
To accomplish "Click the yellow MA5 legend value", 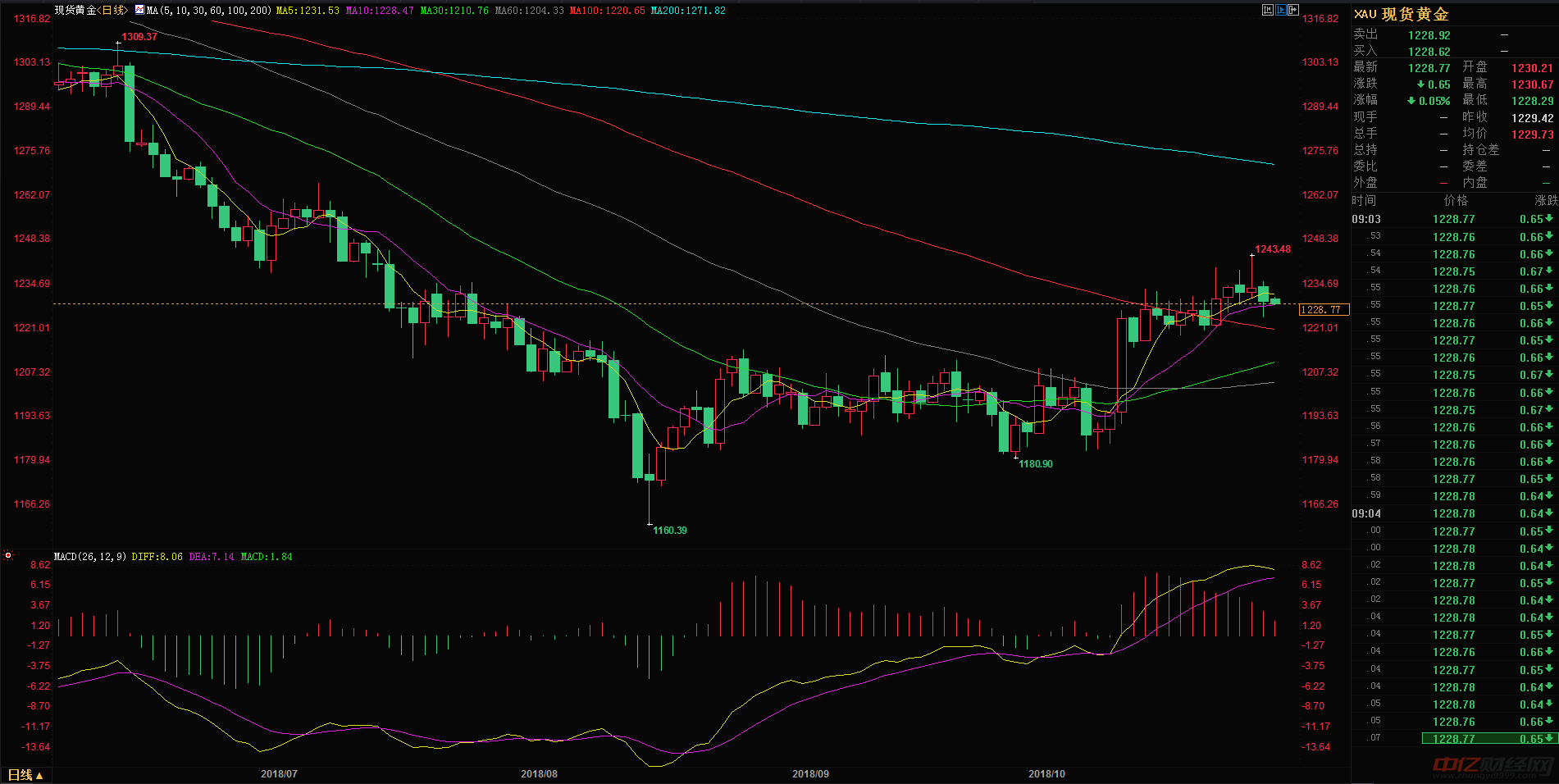I will click(x=308, y=11).
